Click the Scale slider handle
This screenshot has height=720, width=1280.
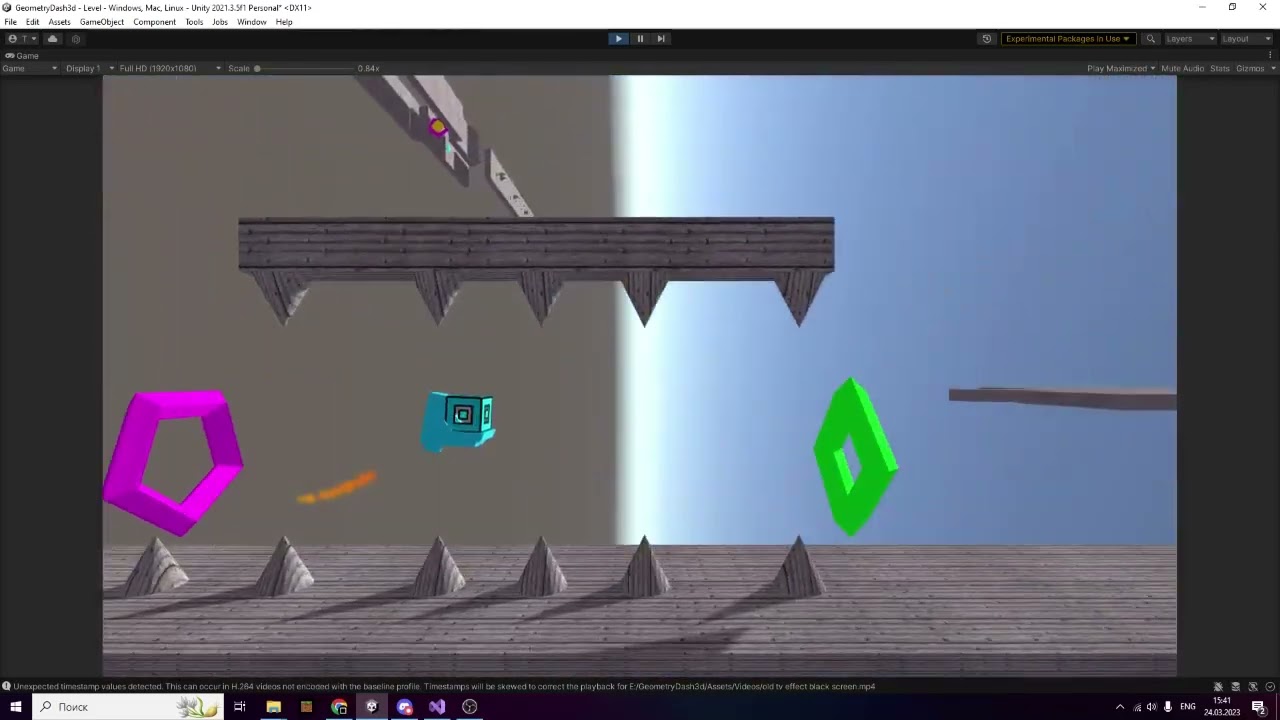click(257, 69)
